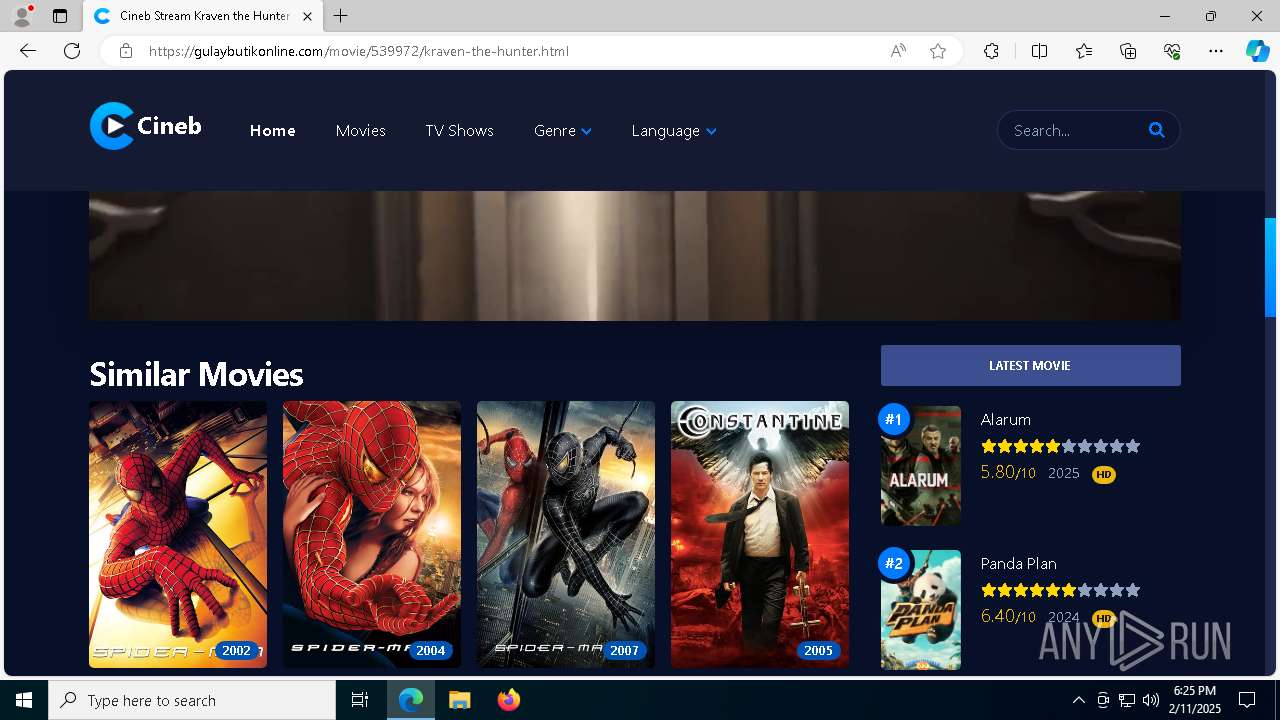Open Microsoft Edge from the taskbar
Image resolution: width=1280 pixels, height=720 pixels.
(x=411, y=700)
